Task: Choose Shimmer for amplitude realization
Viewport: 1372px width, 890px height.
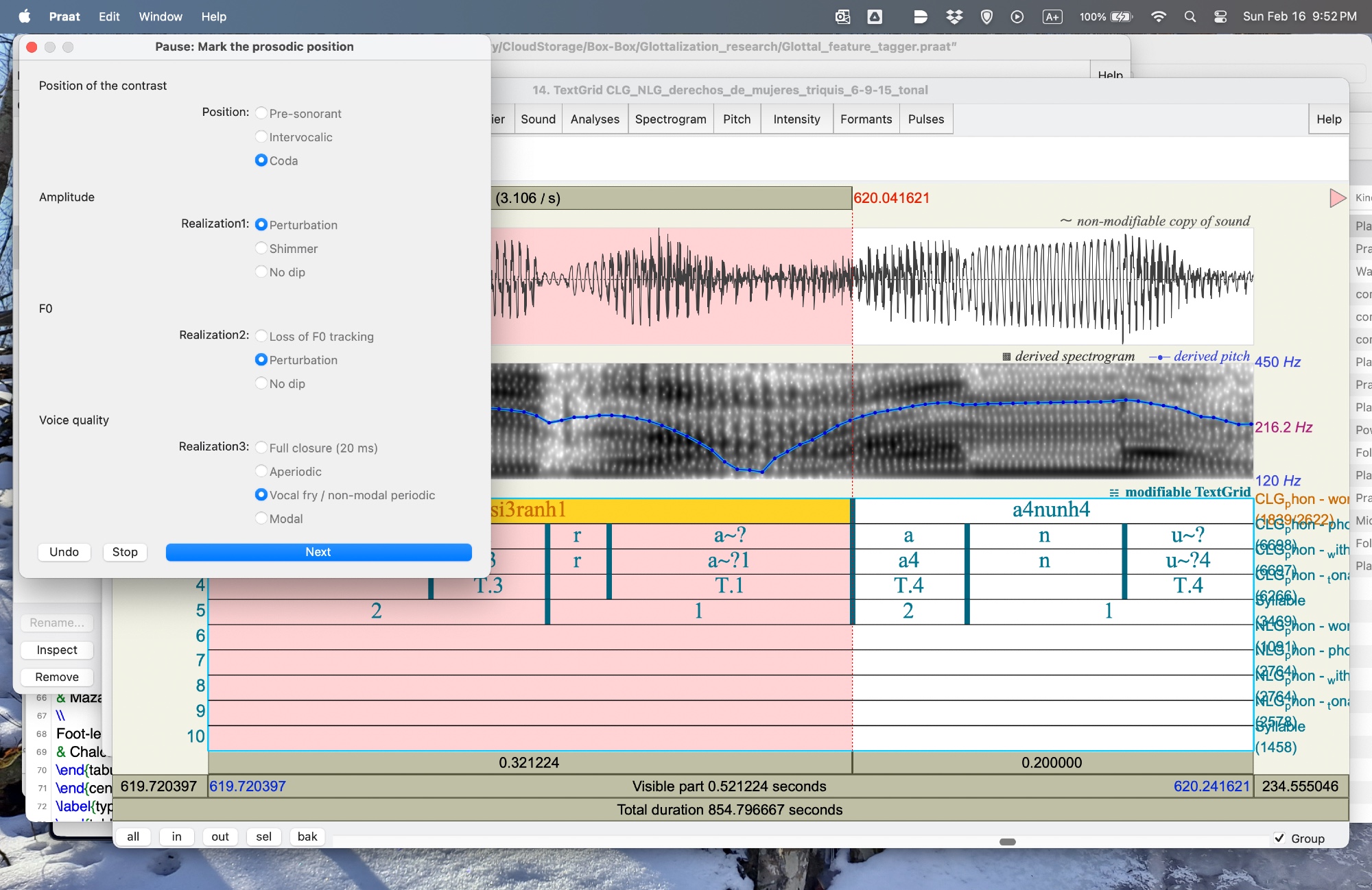Action: (x=261, y=248)
